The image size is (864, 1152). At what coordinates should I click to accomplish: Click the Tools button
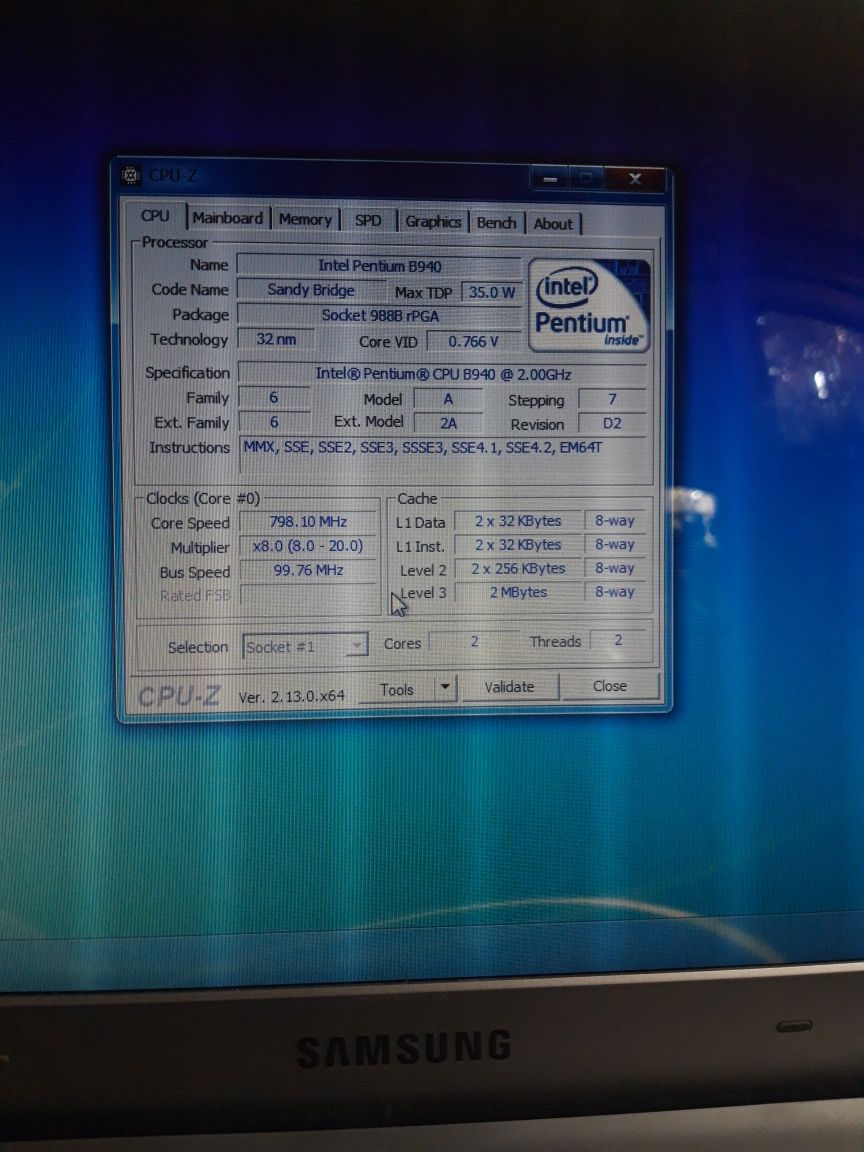397,689
